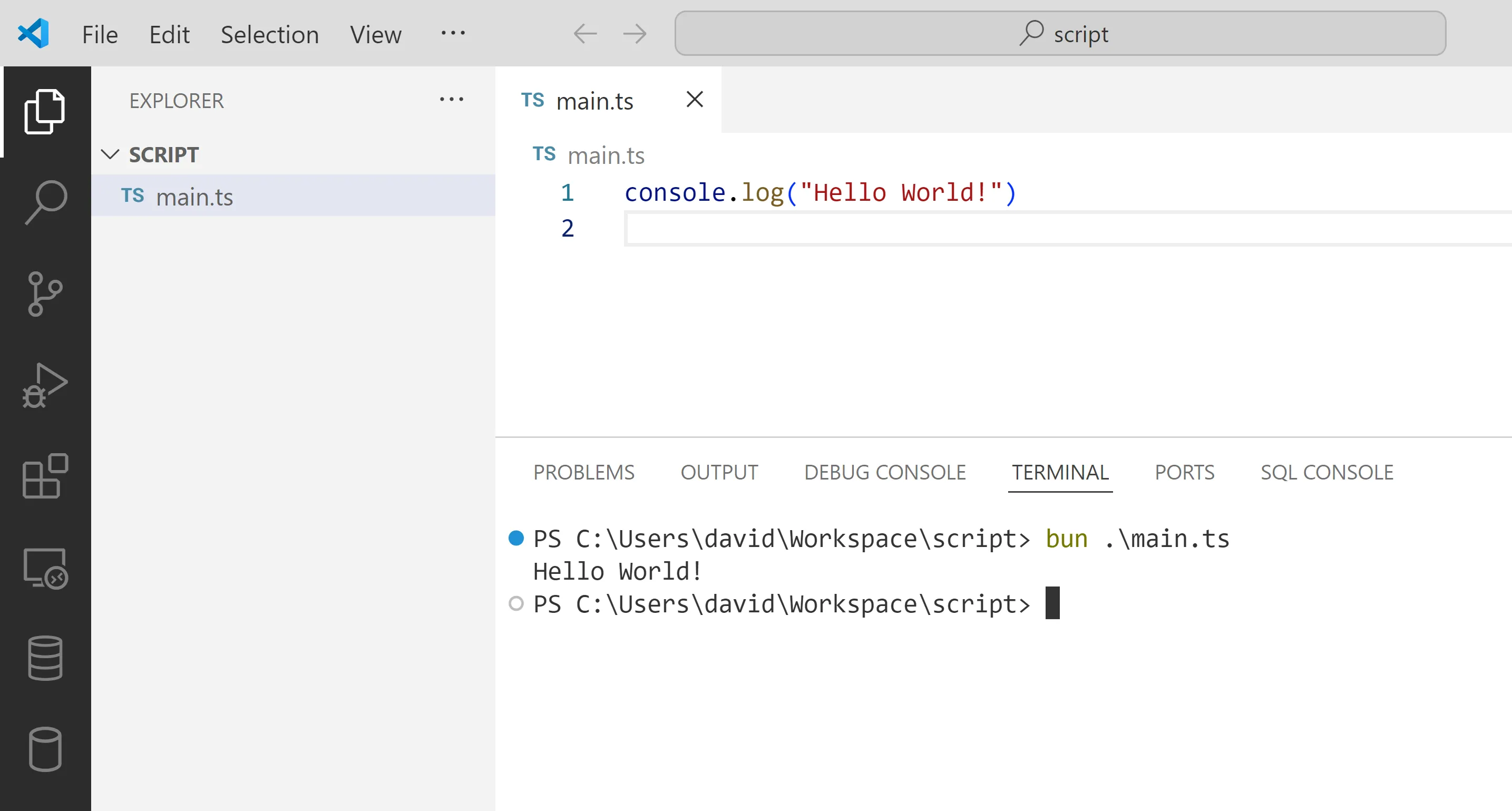Open the Extensions view

pos(45,476)
